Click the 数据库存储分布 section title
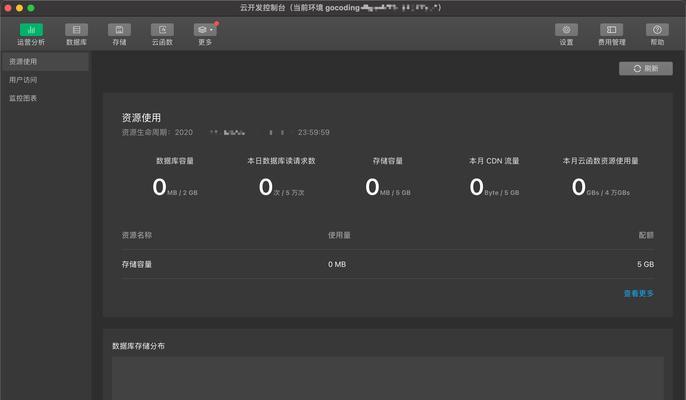Screen dimensions: 686x400 click(x=138, y=346)
